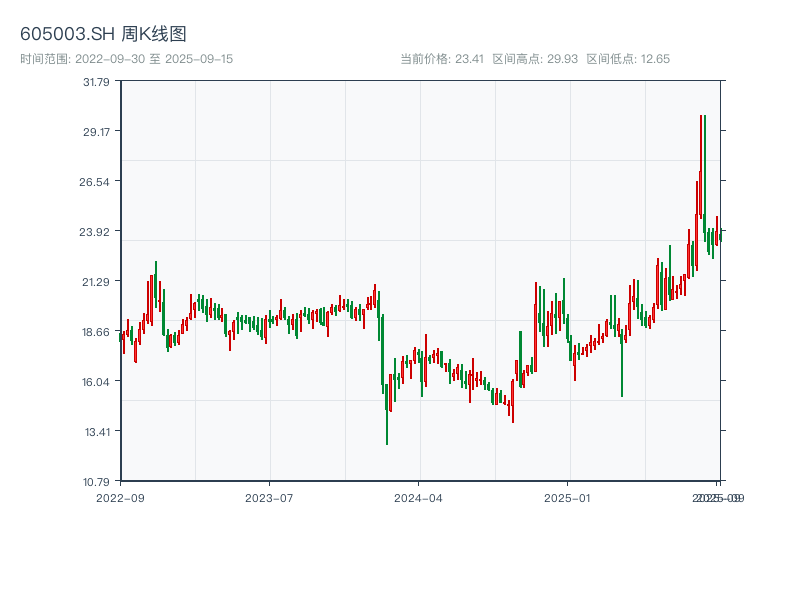Click the y-axis label 13.41
800x600 pixels.
[97, 432]
